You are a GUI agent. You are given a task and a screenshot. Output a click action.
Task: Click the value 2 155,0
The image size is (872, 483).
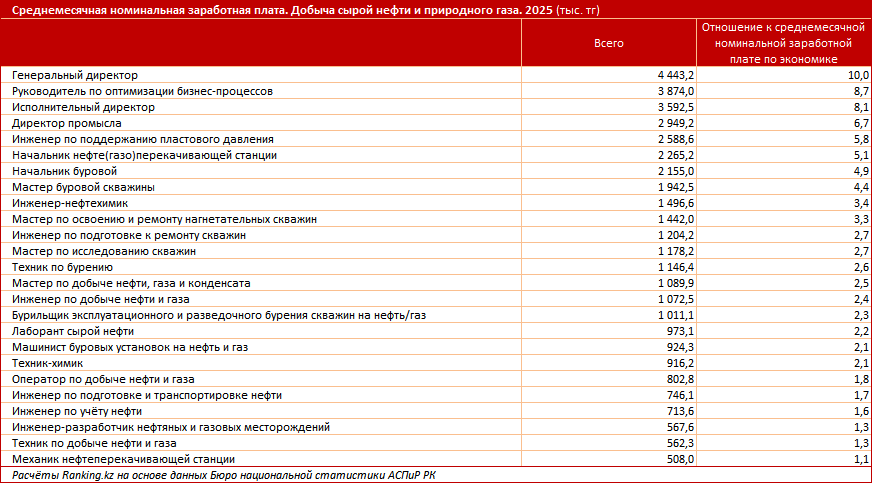coord(676,171)
